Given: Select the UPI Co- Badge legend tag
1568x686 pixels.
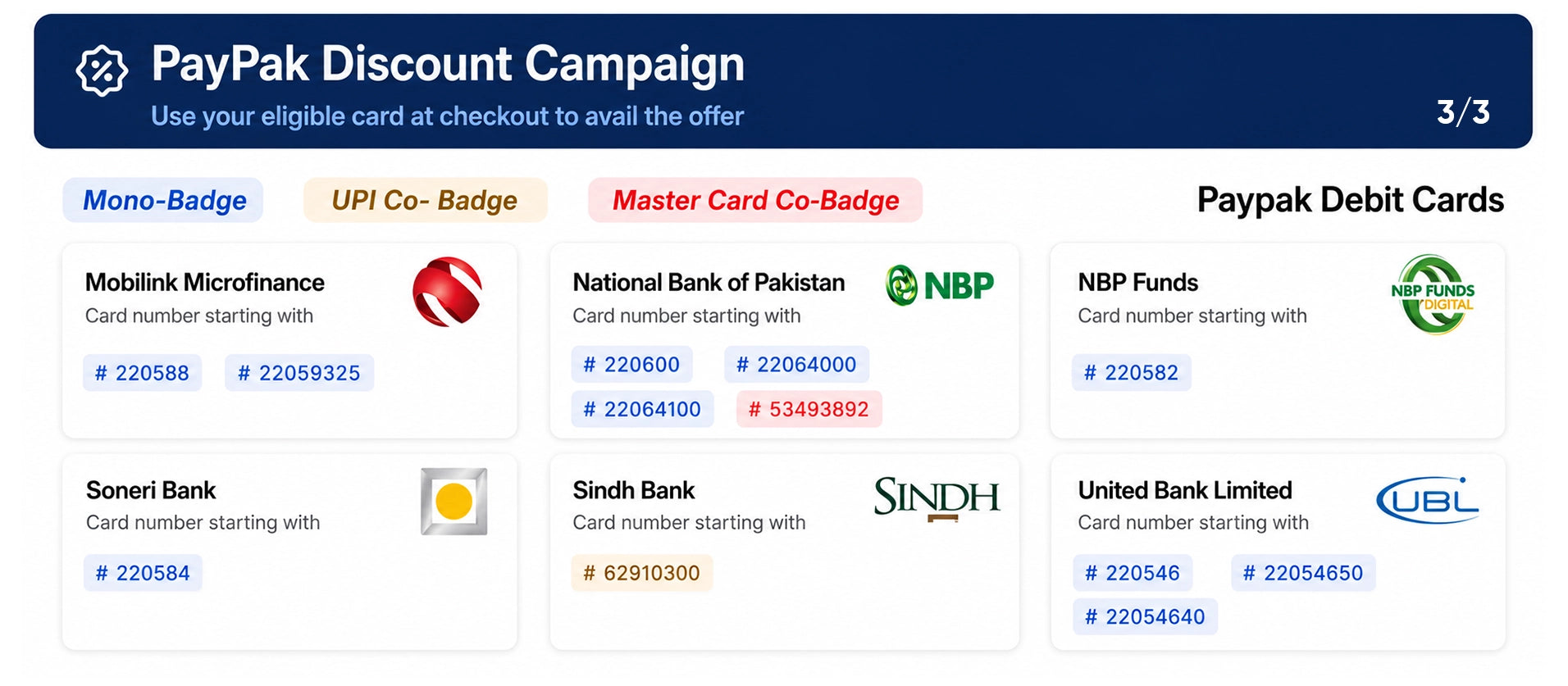Looking at the screenshot, I should (x=425, y=200).
